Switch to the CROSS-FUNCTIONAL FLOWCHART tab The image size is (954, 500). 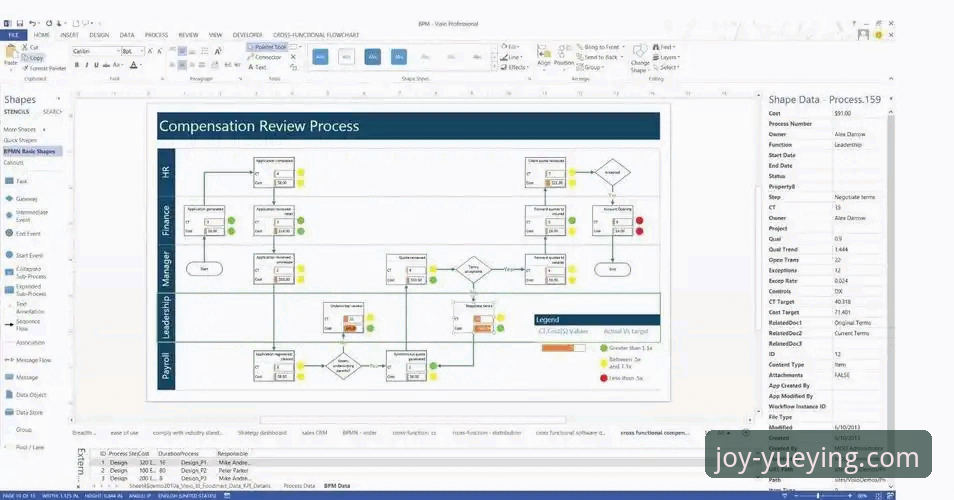316,35
